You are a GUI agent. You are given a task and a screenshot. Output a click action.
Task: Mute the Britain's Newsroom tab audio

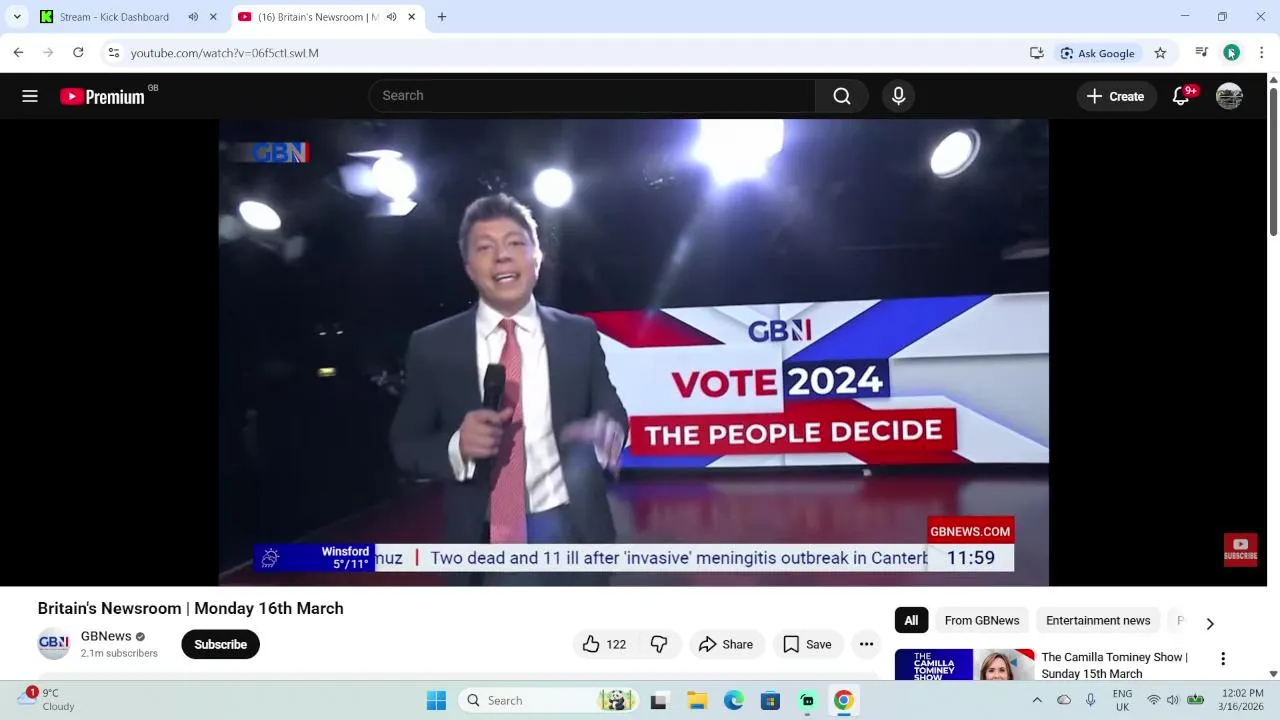tap(391, 17)
